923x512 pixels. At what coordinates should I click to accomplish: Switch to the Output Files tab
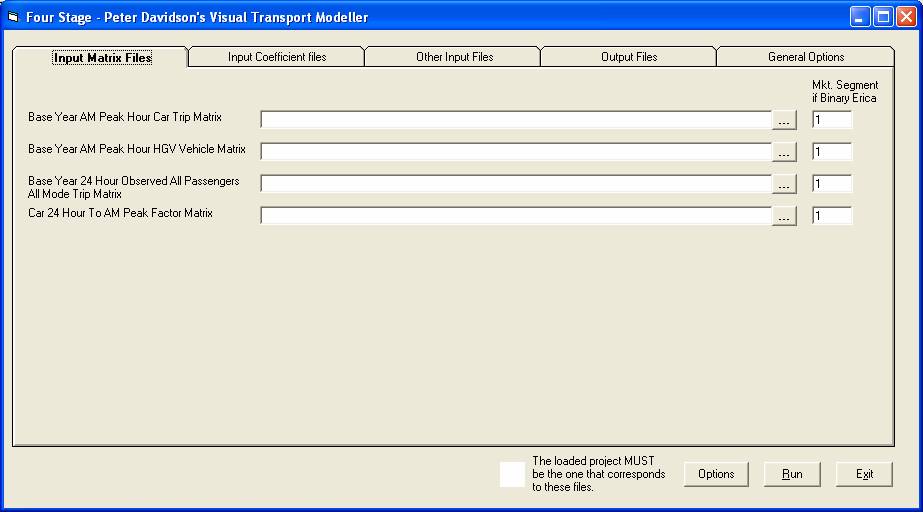tap(629, 57)
